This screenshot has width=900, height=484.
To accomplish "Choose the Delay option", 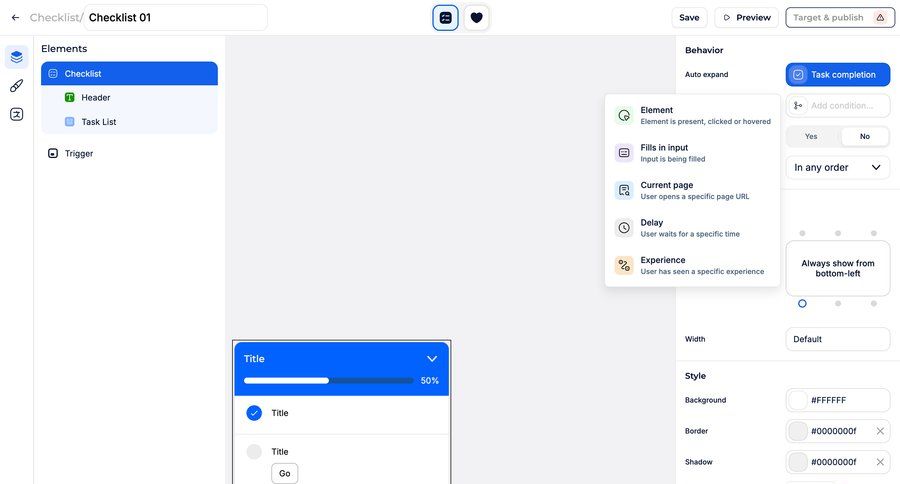I will pos(692,228).
